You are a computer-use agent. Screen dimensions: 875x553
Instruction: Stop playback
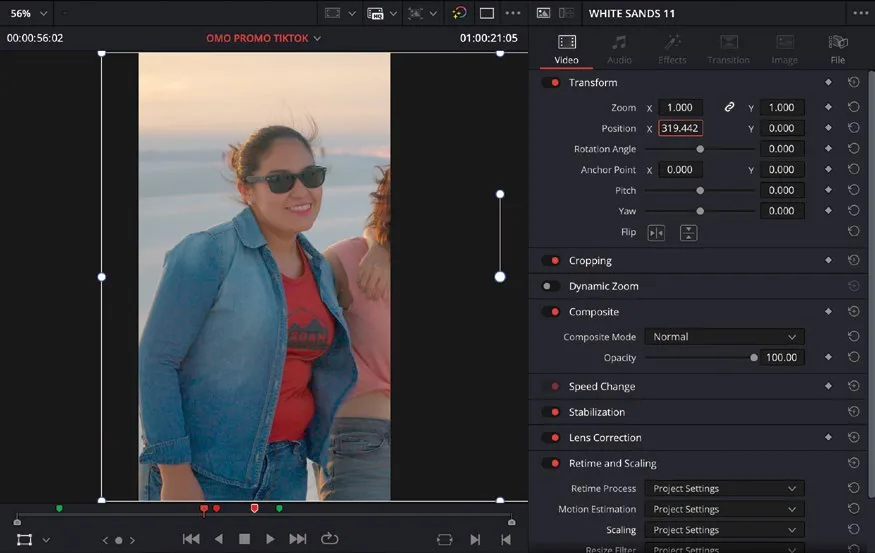tap(244, 539)
